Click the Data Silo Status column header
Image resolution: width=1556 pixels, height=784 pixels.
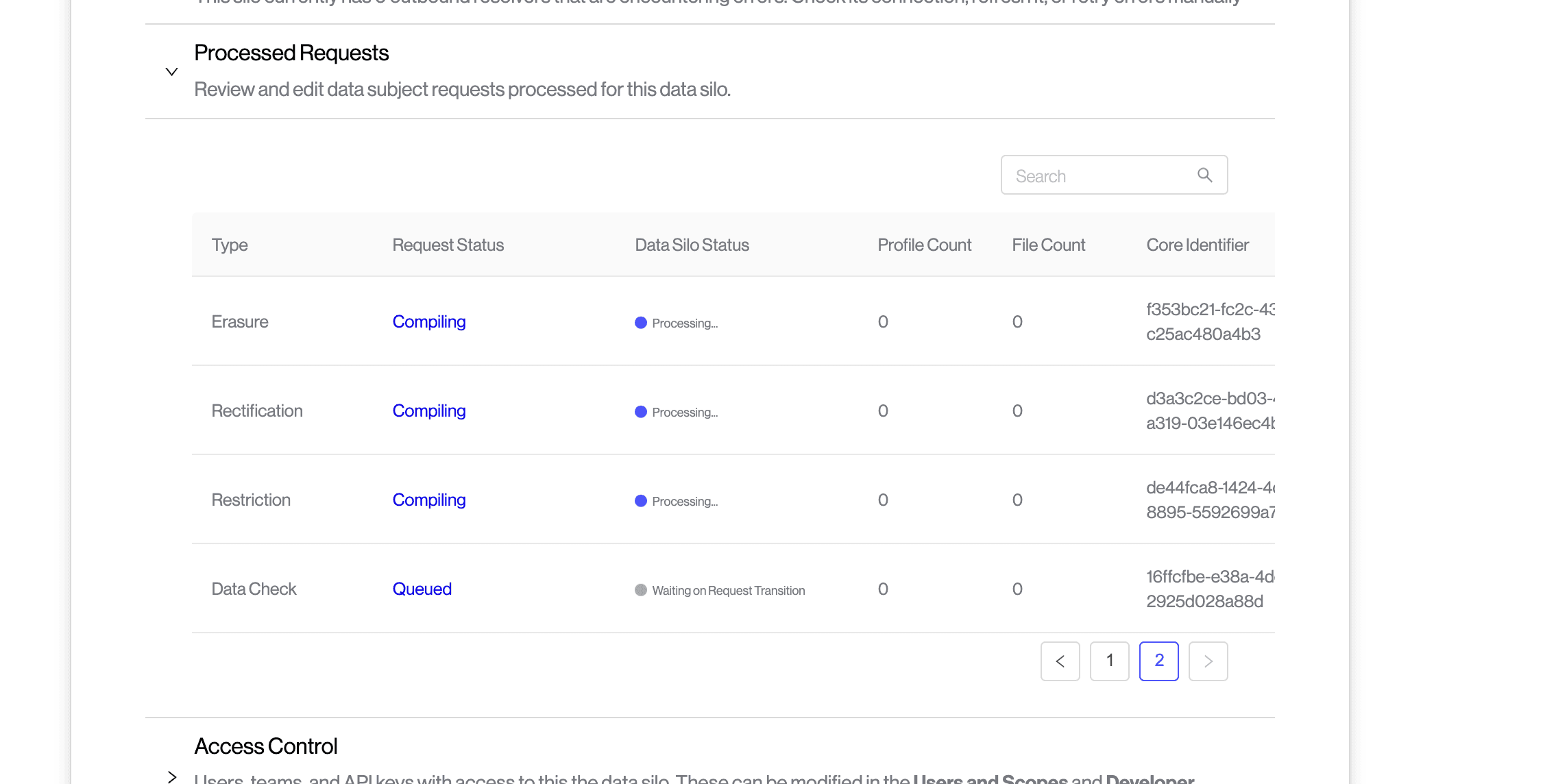pyautogui.click(x=692, y=245)
